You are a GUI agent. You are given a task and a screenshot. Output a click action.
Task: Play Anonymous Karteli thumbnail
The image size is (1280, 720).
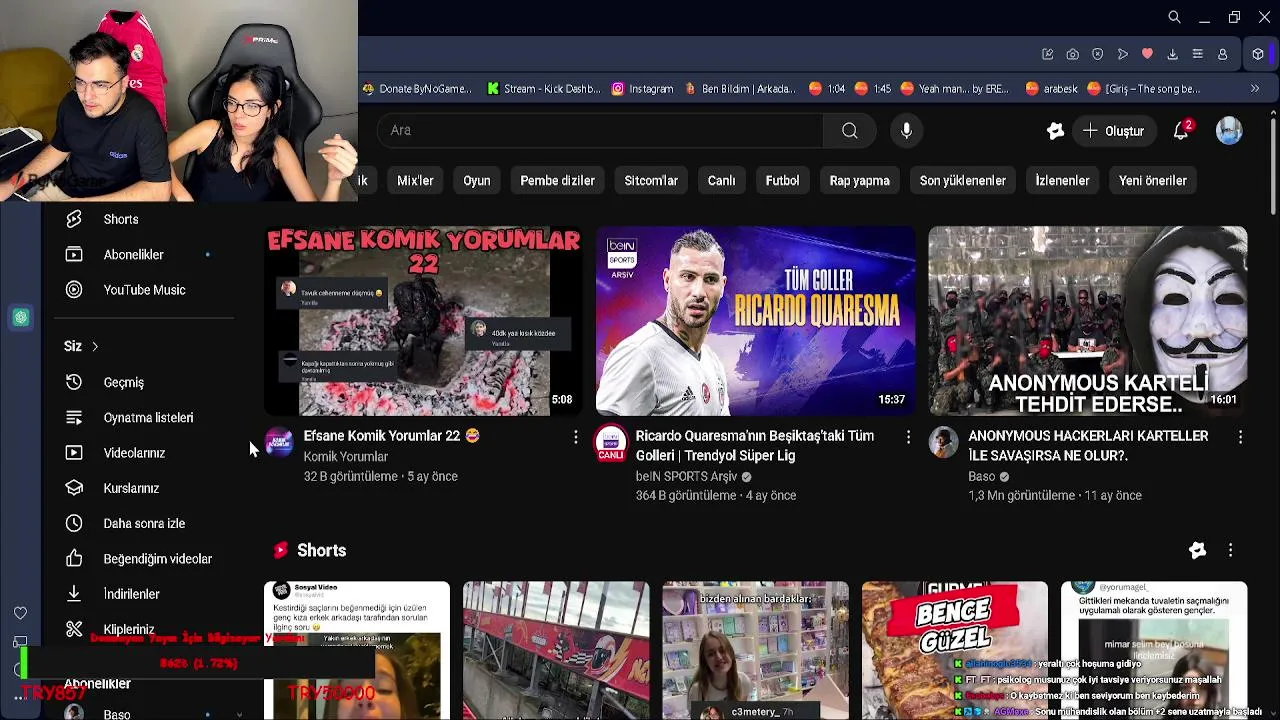coord(1088,320)
